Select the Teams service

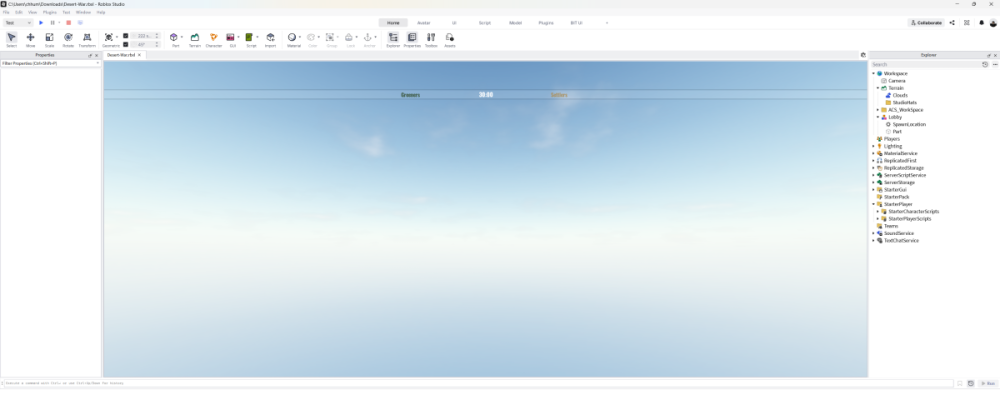click(890, 226)
